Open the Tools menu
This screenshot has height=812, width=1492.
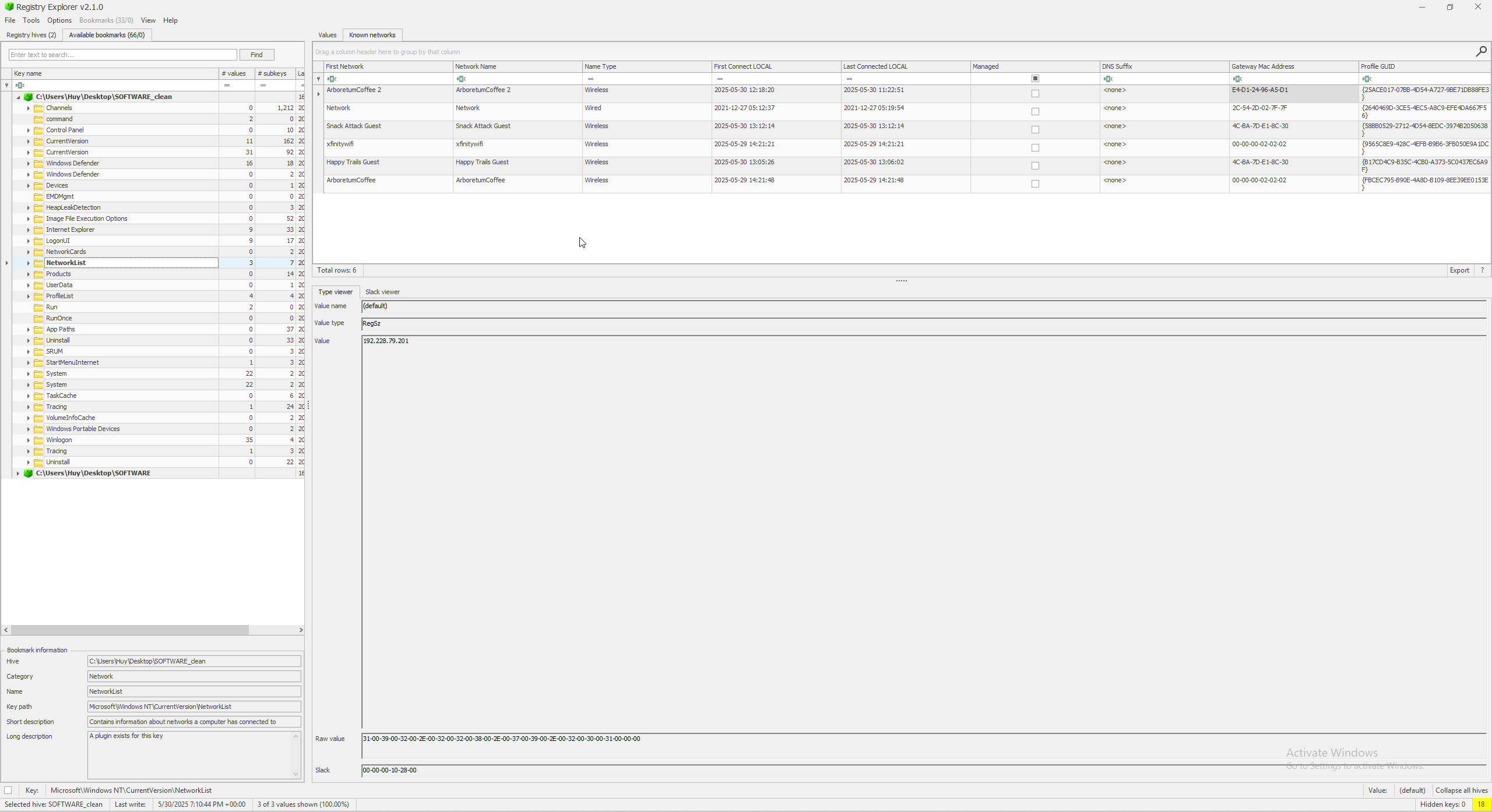(31, 20)
